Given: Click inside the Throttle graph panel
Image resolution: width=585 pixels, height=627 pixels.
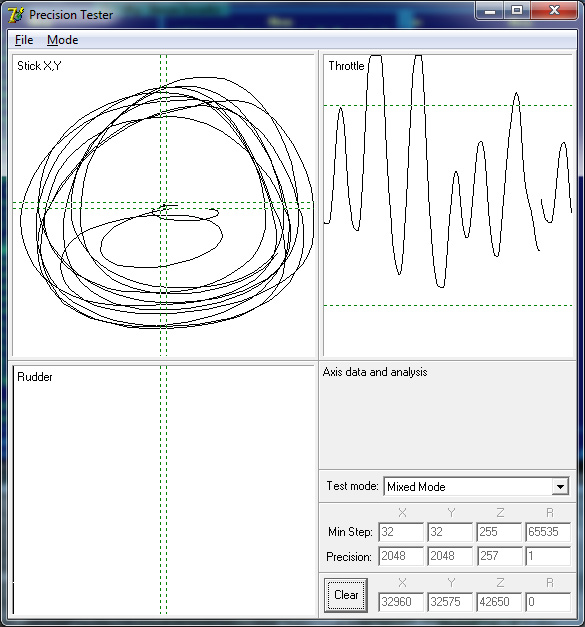Looking at the screenshot, I should (x=448, y=205).
